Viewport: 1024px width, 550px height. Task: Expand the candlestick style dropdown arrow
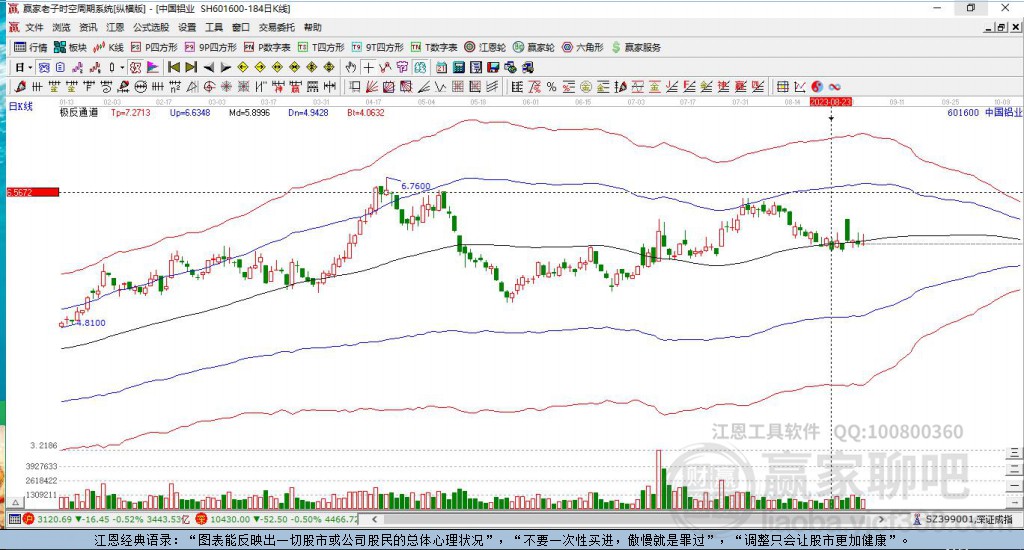click(x=123, y=67)
